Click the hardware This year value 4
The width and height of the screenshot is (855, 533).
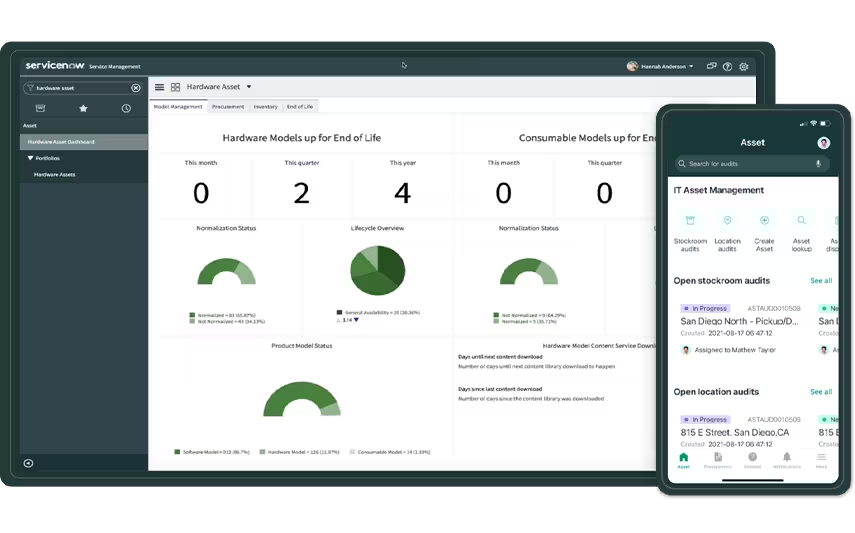click(x=402, y=193)
